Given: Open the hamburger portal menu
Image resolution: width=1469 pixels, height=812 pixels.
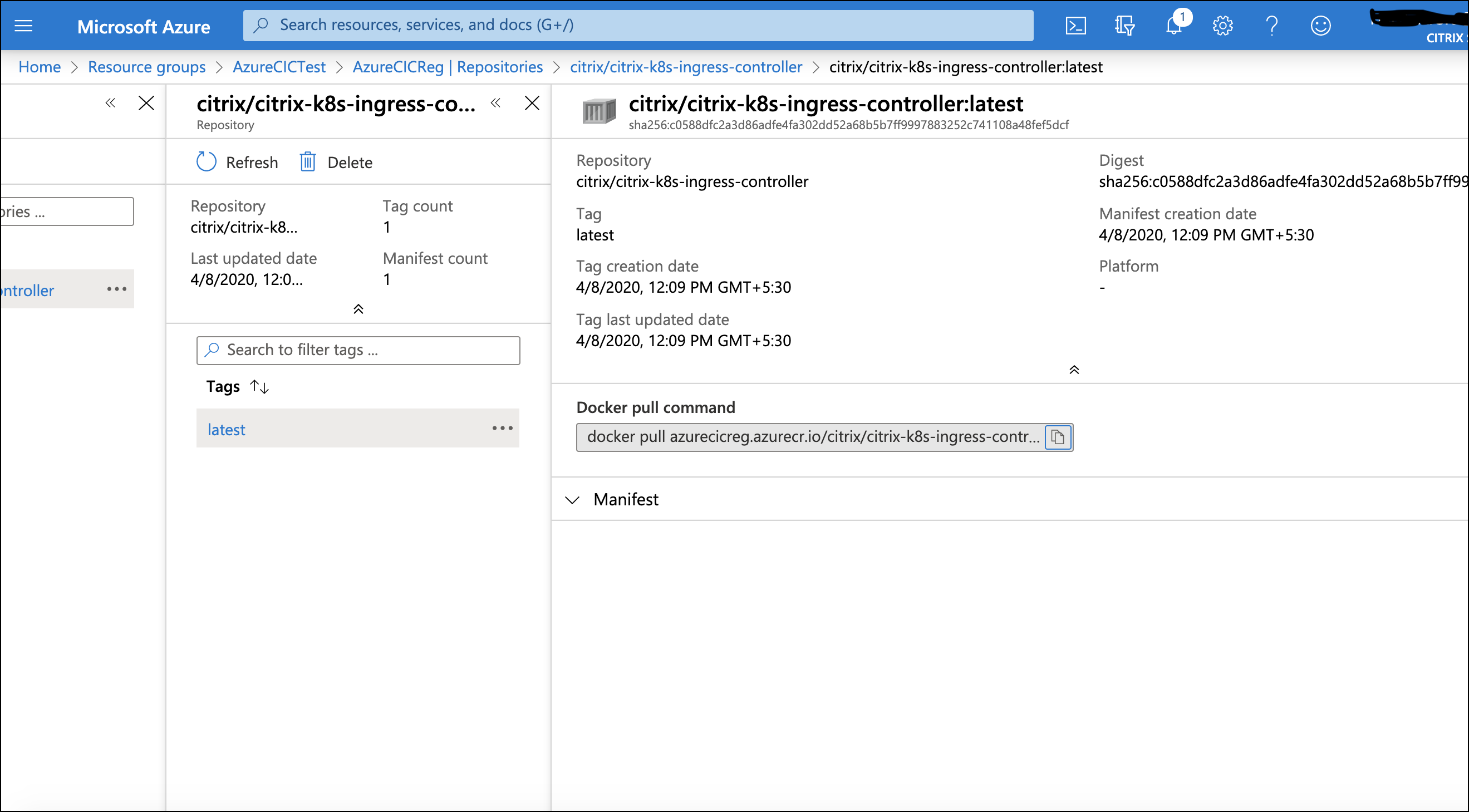Looking at the screenshot, I should pyautogui.click(x=23, y=26).
